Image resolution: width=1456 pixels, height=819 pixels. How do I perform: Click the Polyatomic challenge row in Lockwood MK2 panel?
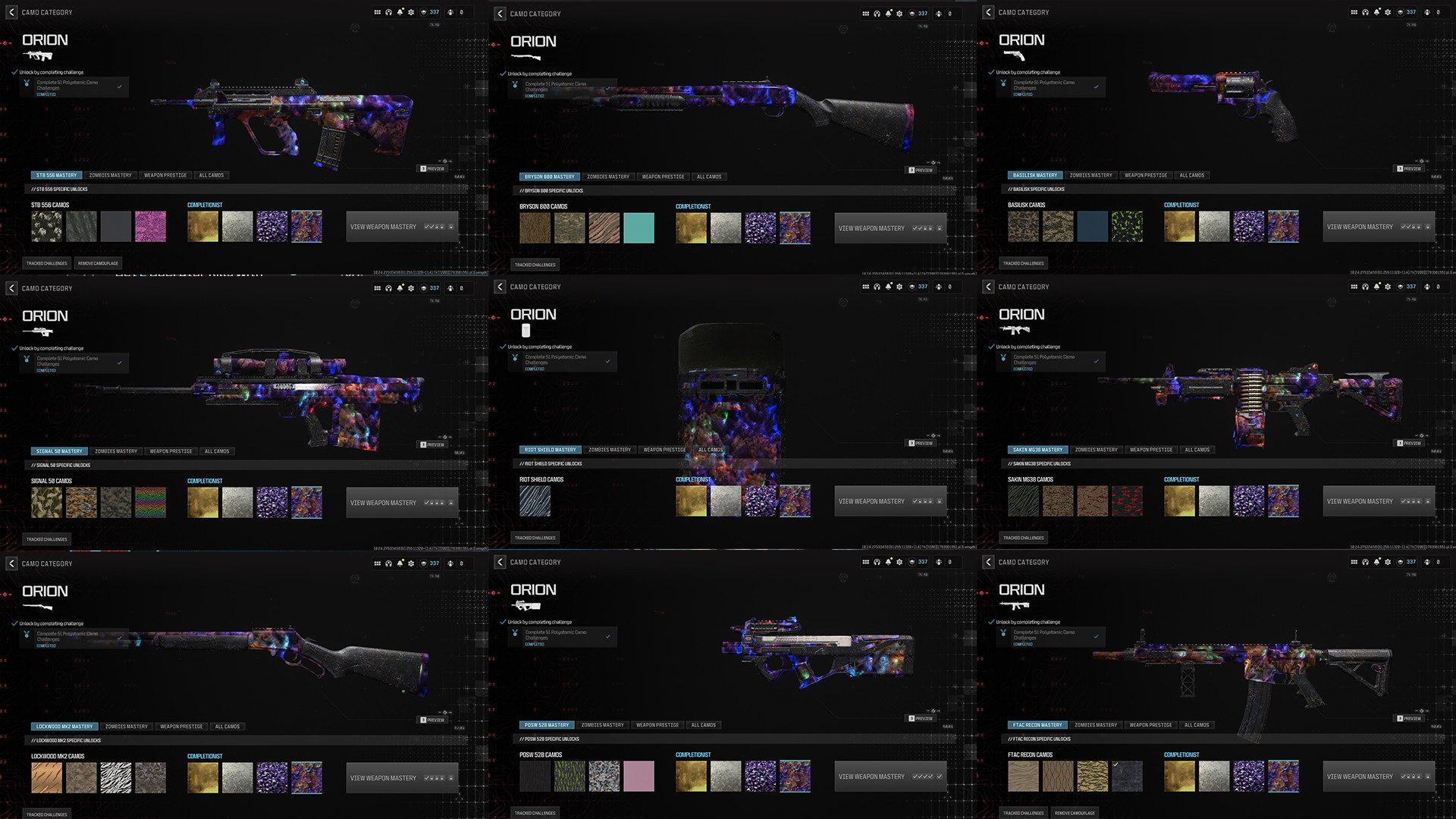click(74, 639)
